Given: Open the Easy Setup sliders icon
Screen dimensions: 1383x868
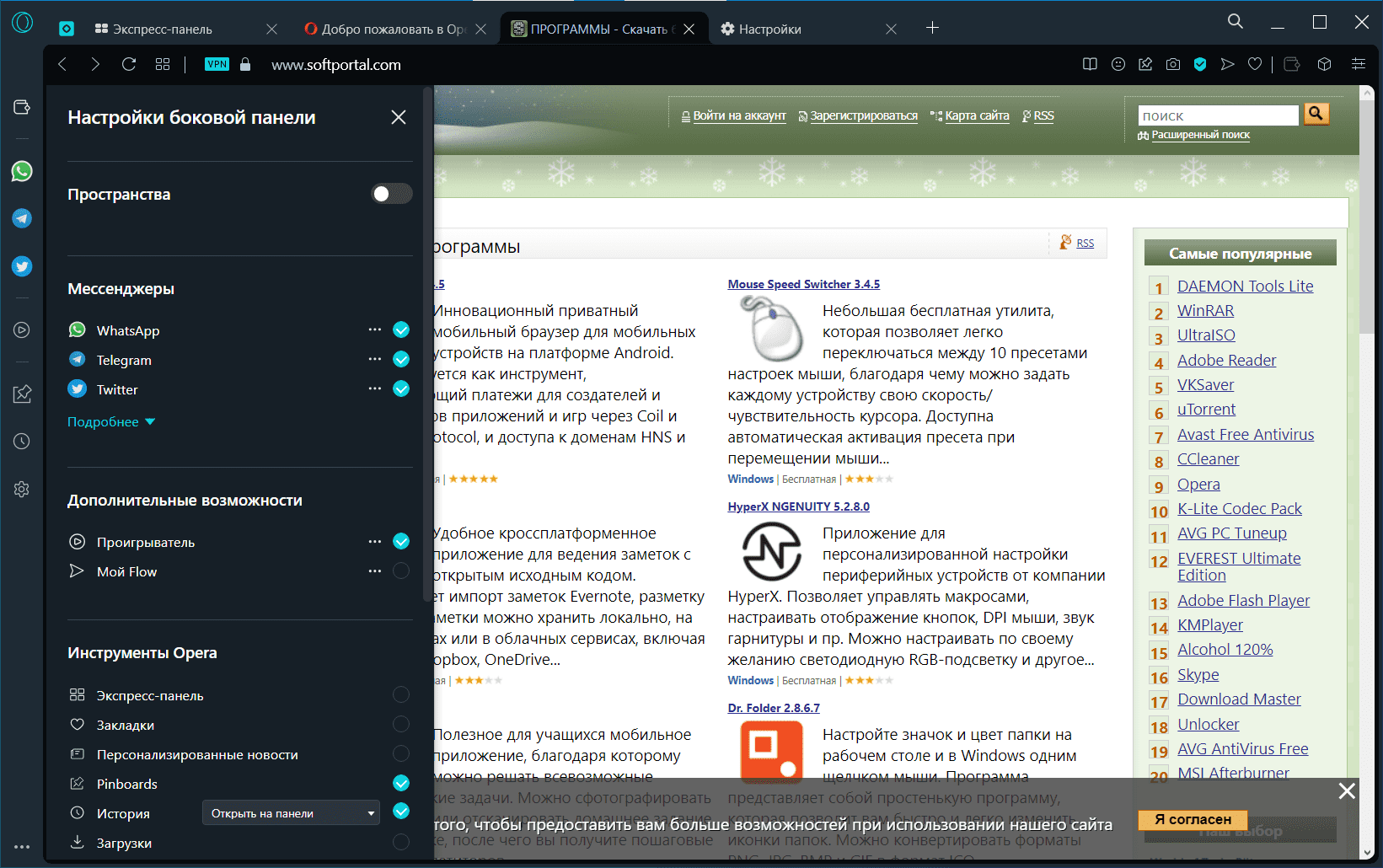Looking at the screenshot, I should pyautogui.click(x=1359, y=64).
